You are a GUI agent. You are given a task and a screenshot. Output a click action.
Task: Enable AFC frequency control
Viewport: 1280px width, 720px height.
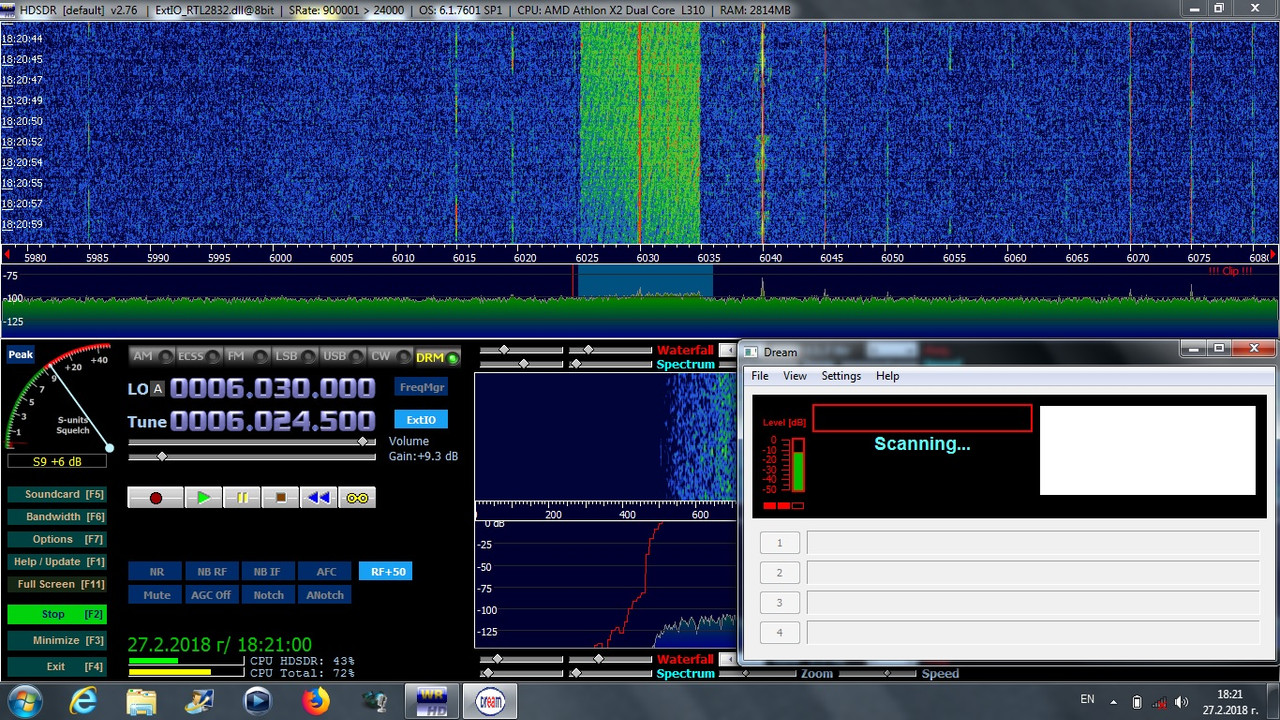(326, 572)
